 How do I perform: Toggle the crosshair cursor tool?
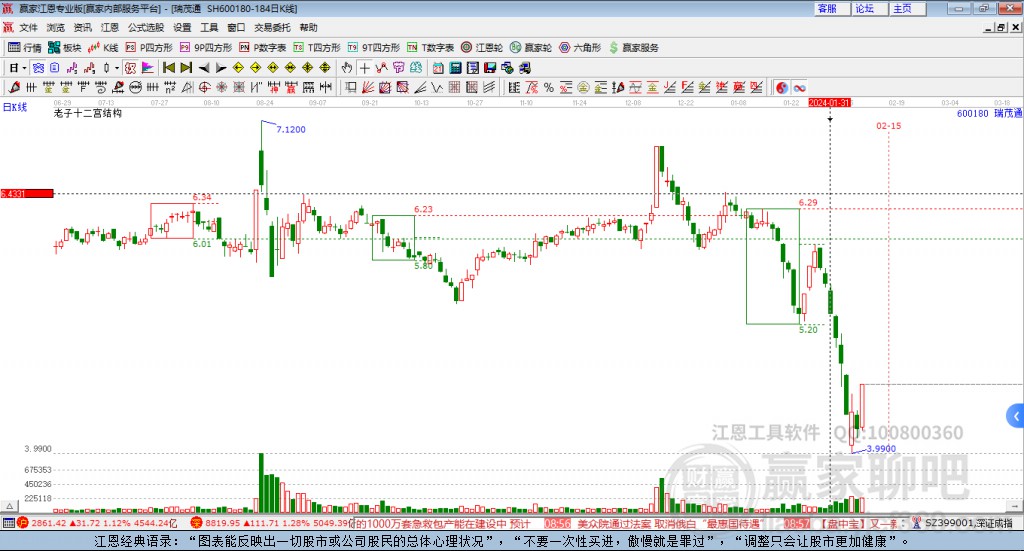pyautogui.click(x=364, y=68)
